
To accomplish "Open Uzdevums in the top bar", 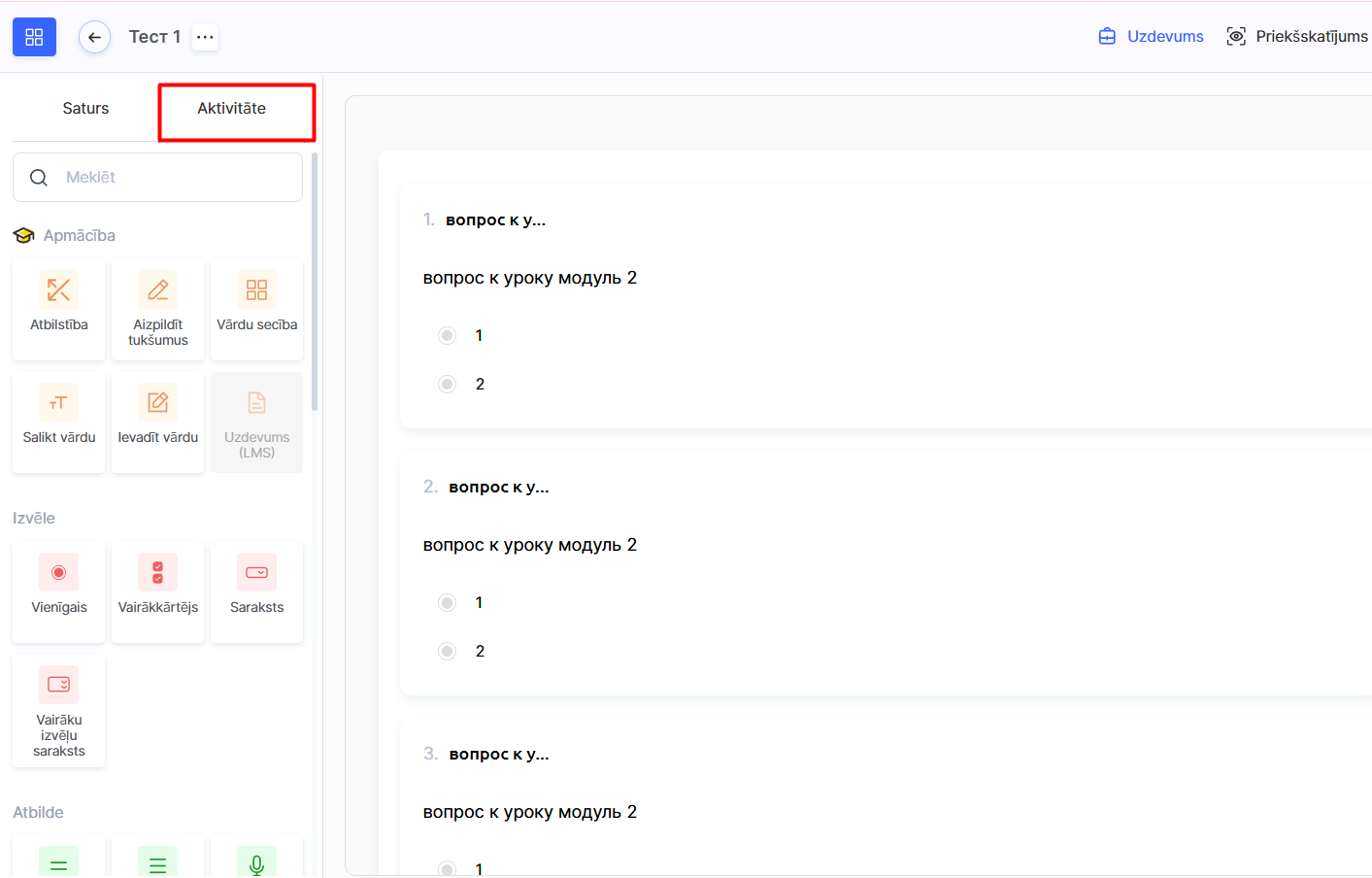I will (x=1151, y=37).
